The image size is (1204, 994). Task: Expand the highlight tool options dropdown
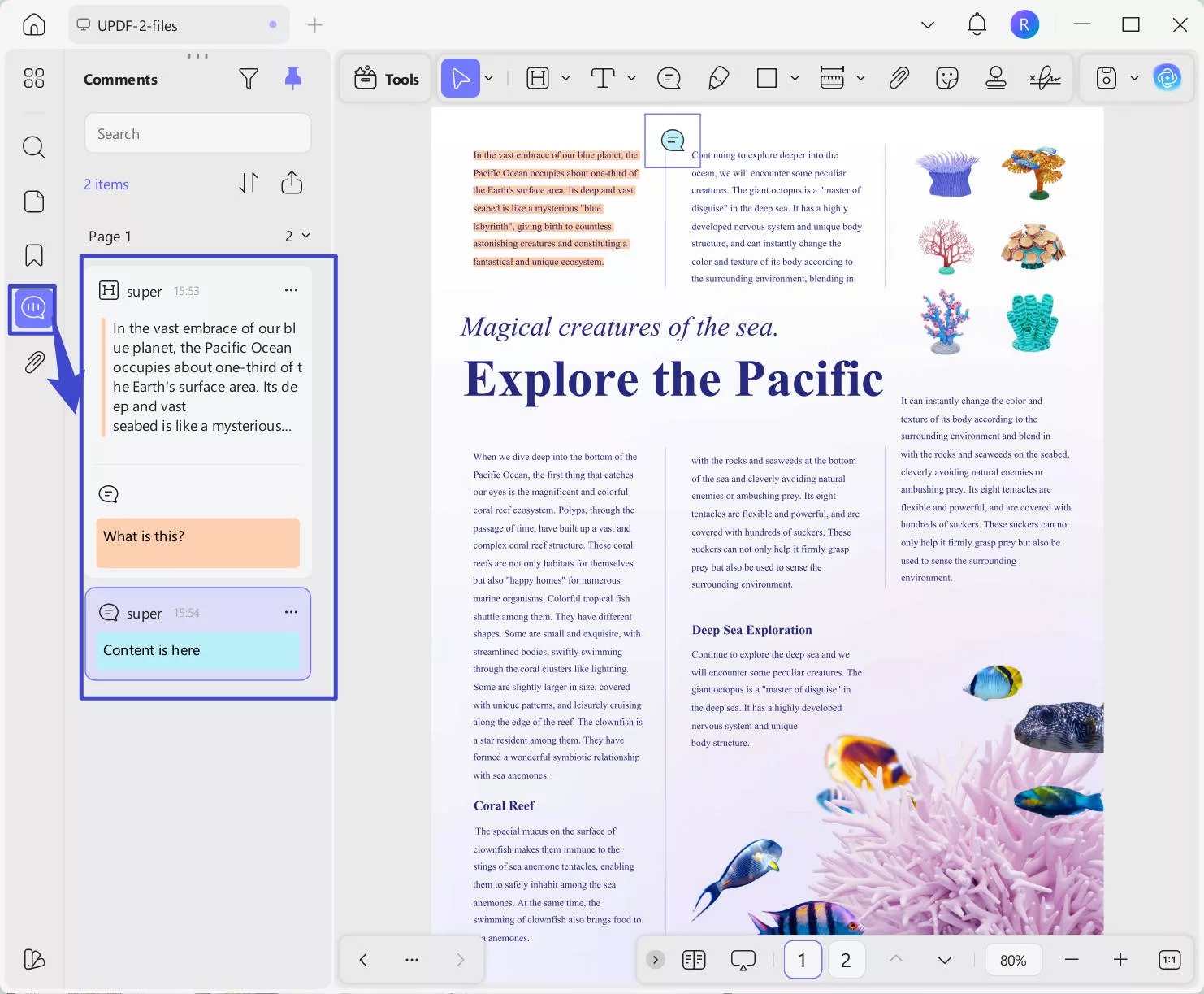pos(565,78)
